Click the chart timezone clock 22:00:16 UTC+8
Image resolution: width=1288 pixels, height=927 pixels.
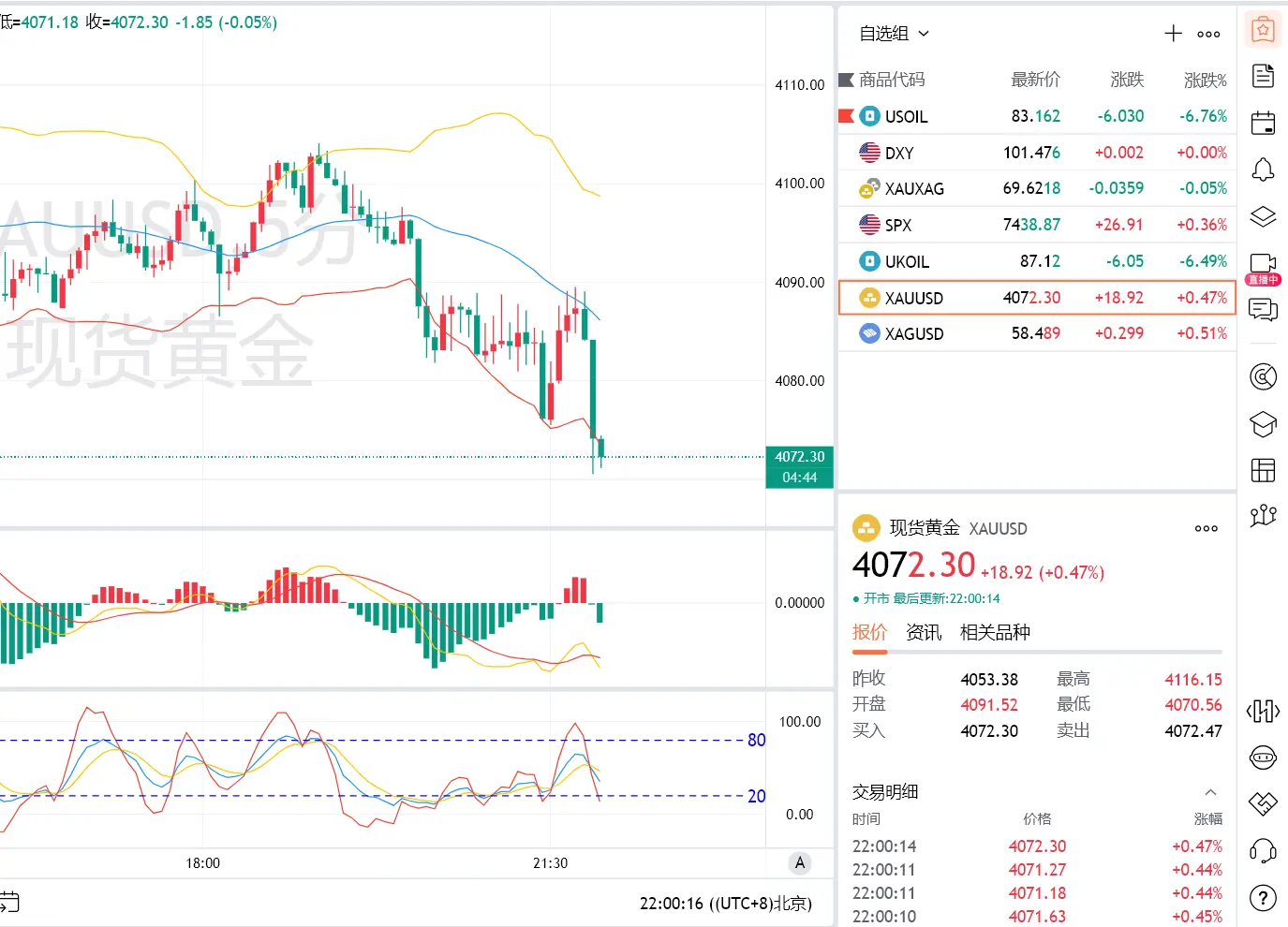pos(726,904)
